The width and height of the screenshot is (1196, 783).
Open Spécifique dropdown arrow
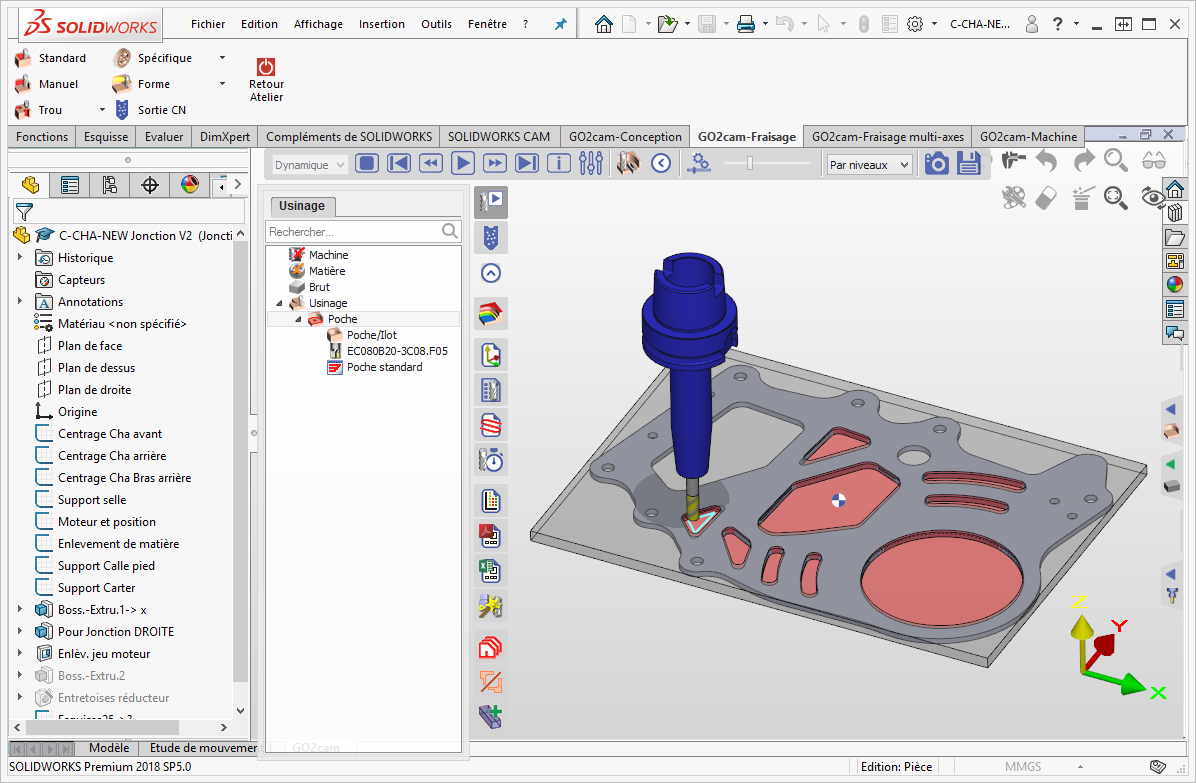[x=222, y=58]
